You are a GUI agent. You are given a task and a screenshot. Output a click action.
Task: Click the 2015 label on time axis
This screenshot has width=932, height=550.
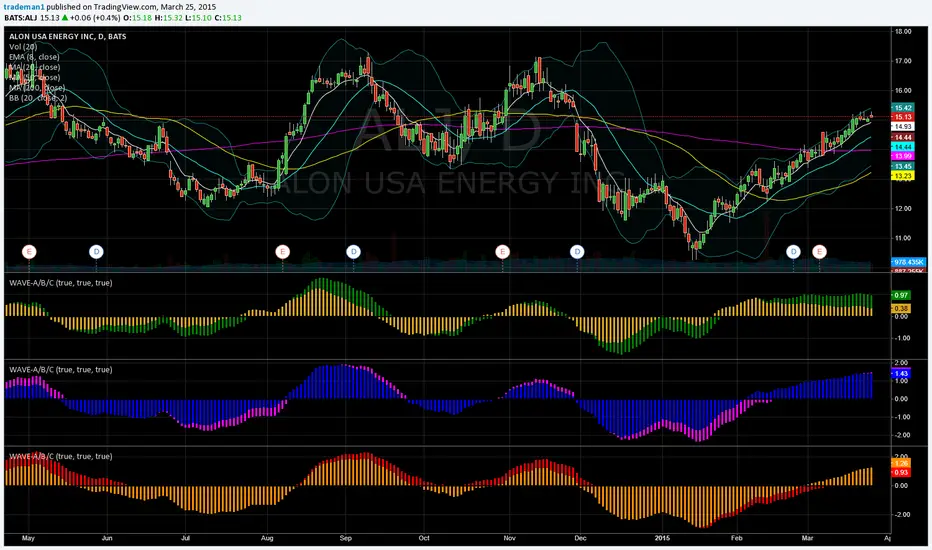662,539
